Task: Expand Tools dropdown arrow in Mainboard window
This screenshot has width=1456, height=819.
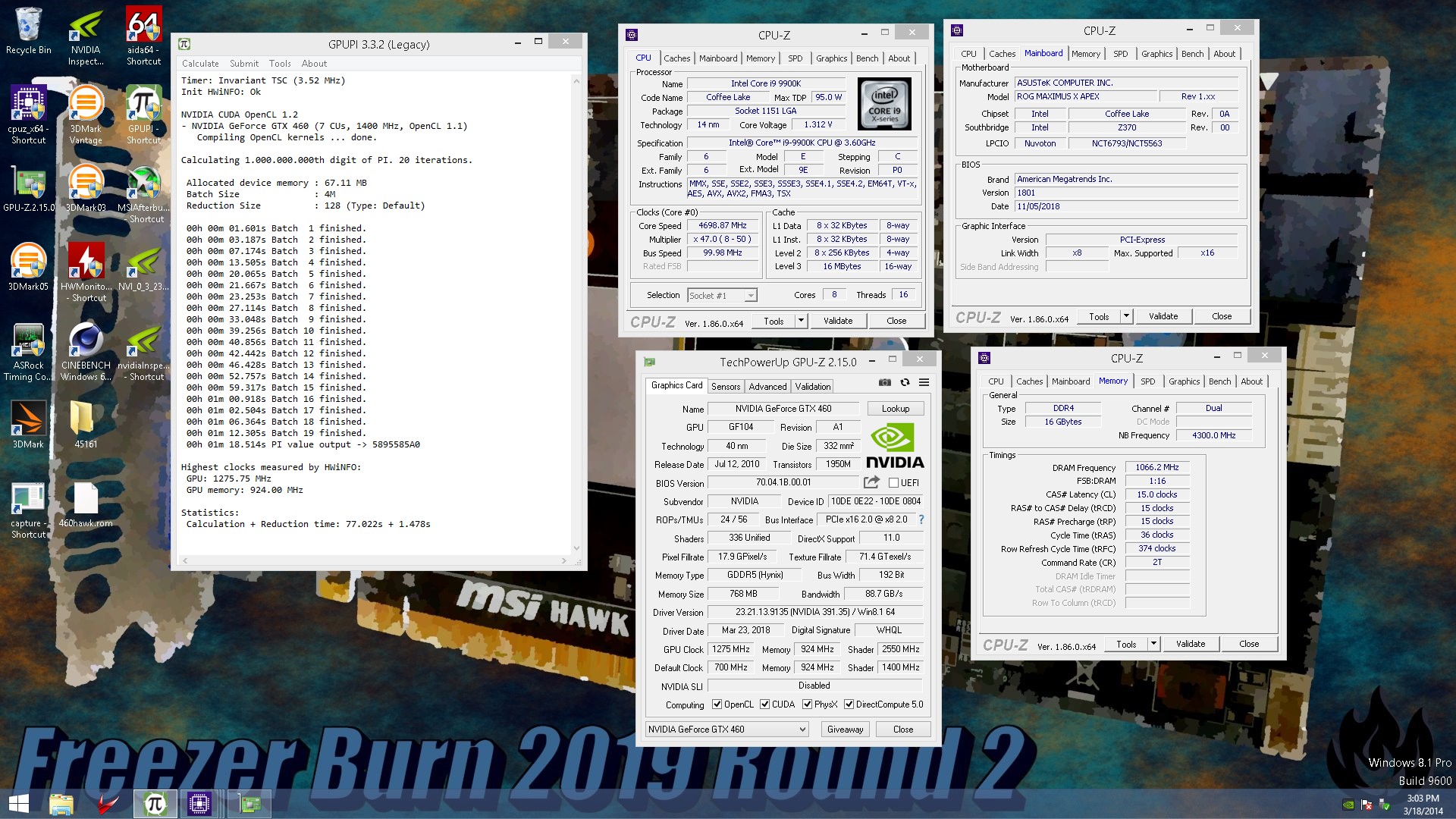Action: click(x=1125, y=316)
